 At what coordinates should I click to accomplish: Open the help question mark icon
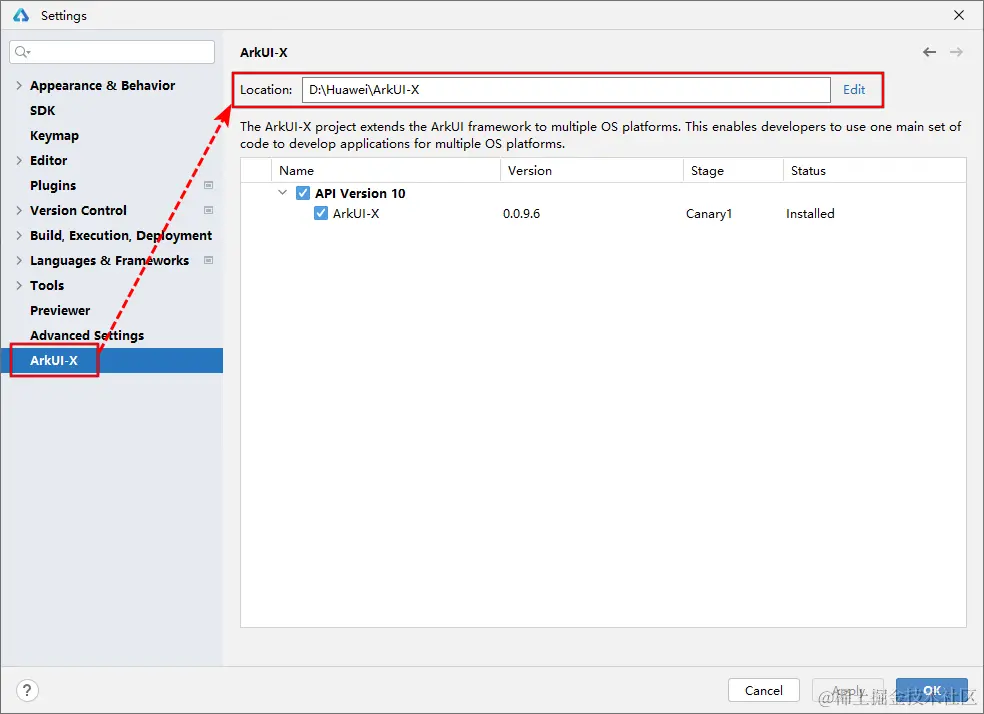tap(27, 690)
